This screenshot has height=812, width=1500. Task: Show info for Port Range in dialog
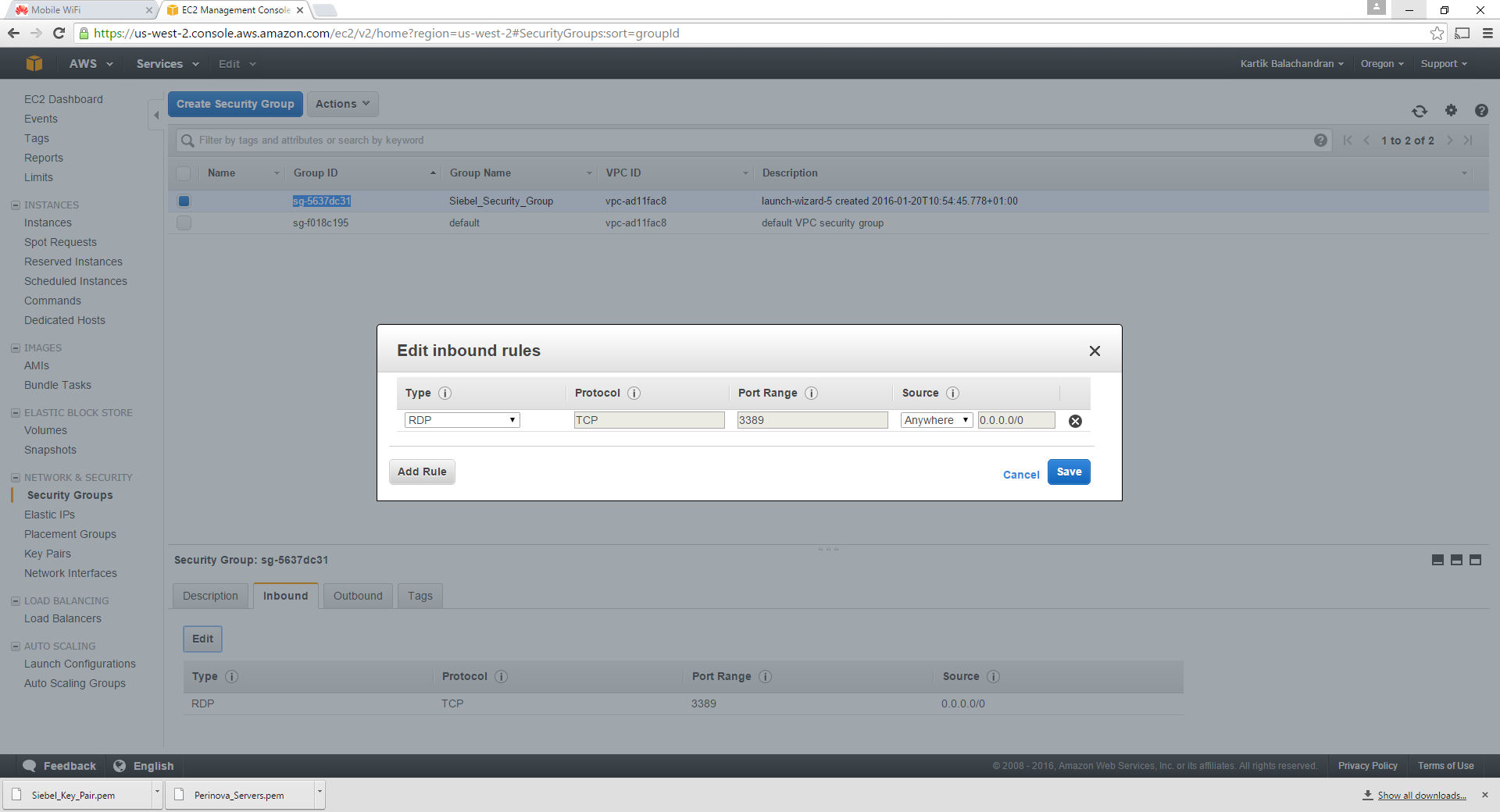(811, 393)
